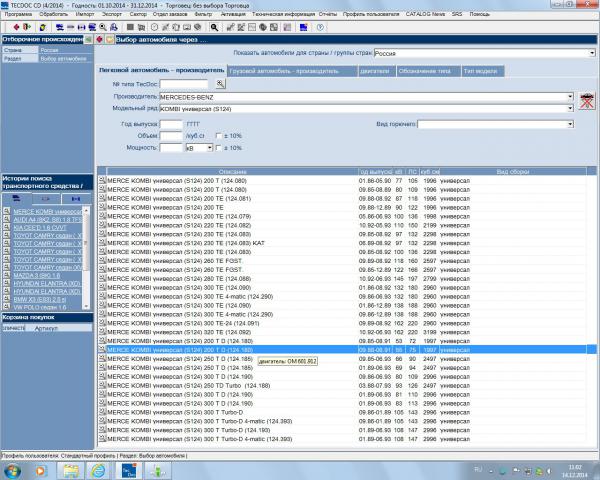The image size is (600, 480).
Task: Open the file explorer folder on the taskbar
Action: [71, 470]
